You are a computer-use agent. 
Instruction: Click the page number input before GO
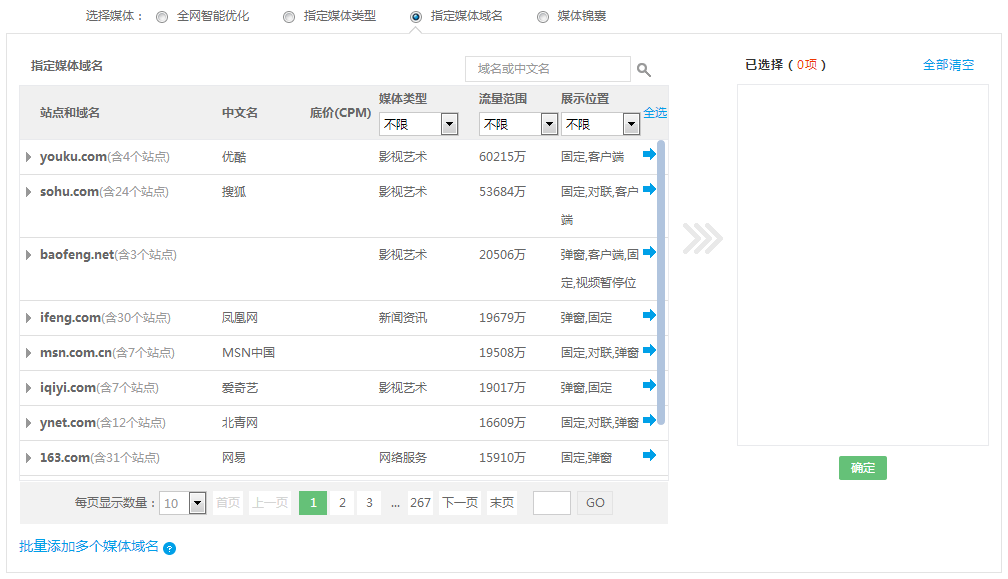(551, 502)
